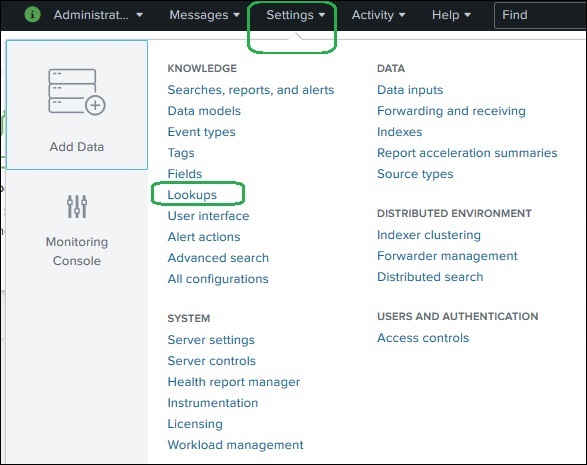Screen dimensions: 587x465
Task: Expand the Activity dropdown
Action: point(378,15)
